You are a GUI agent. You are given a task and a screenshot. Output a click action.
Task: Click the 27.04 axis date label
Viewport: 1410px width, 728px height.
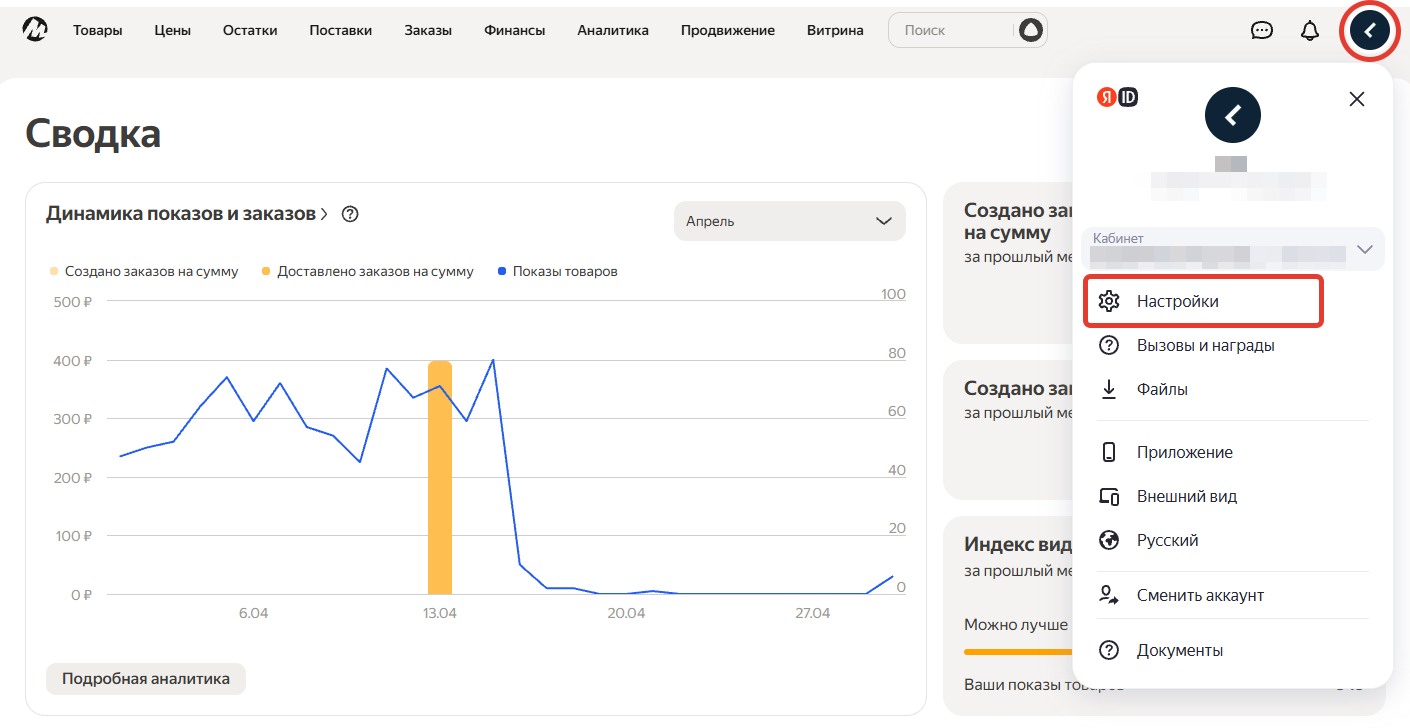click(812, 613)
